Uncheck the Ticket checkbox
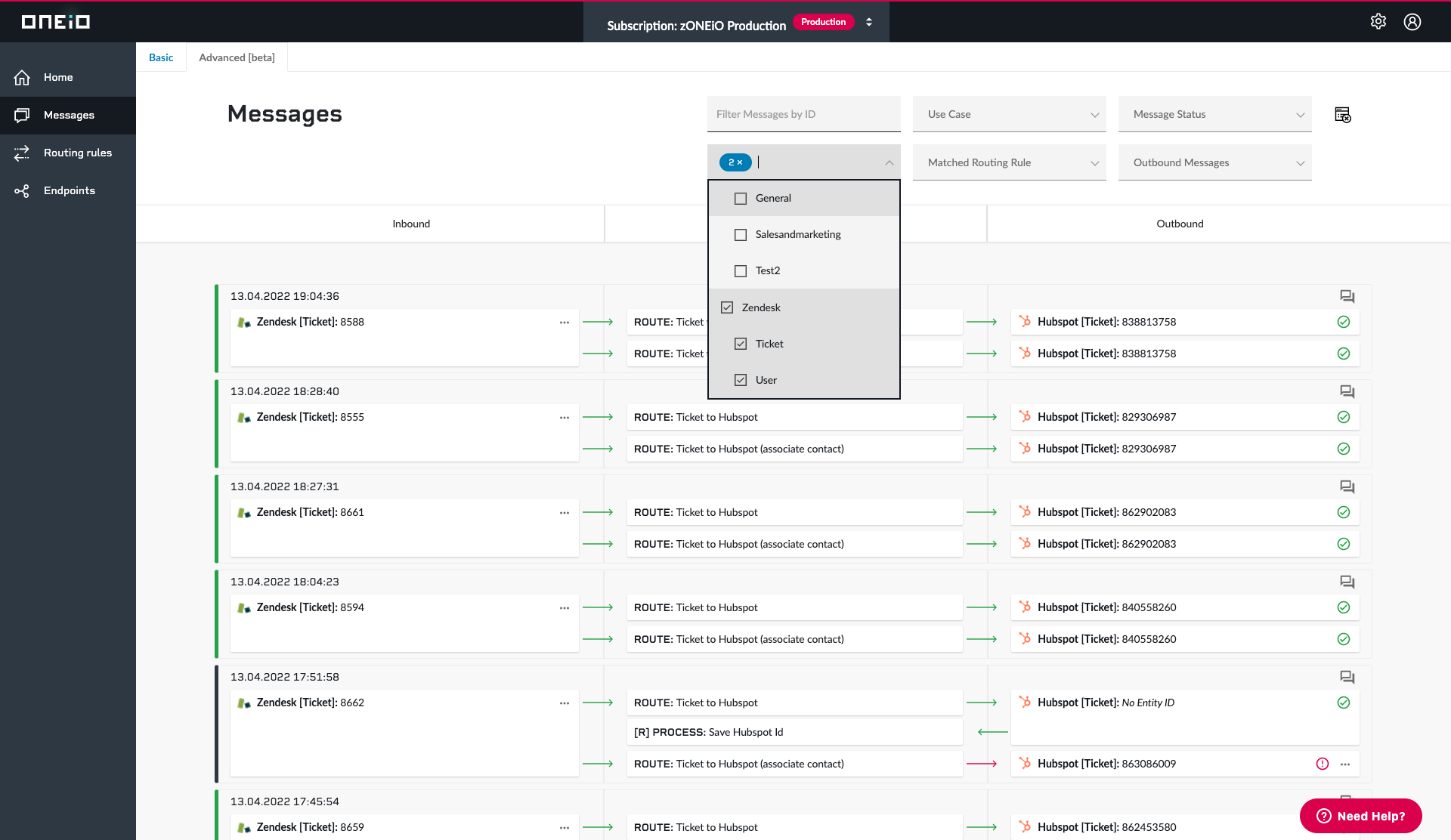Viewport: 1451px width, 840px height. (741, 344)
